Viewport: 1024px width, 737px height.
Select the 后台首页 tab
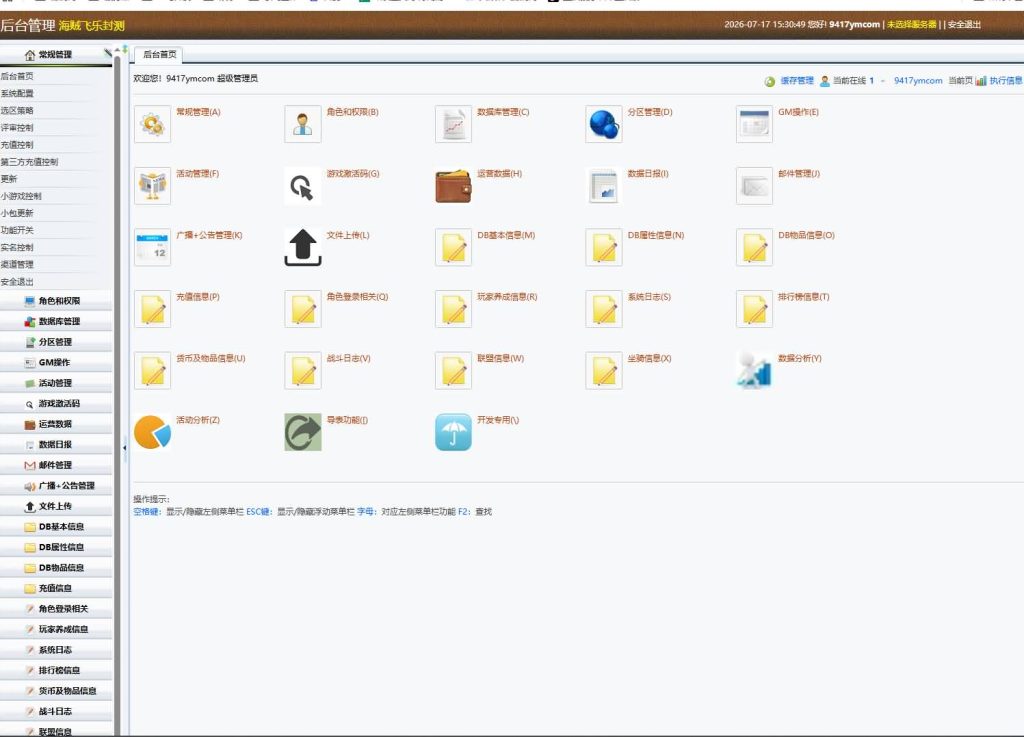[159, 55]
